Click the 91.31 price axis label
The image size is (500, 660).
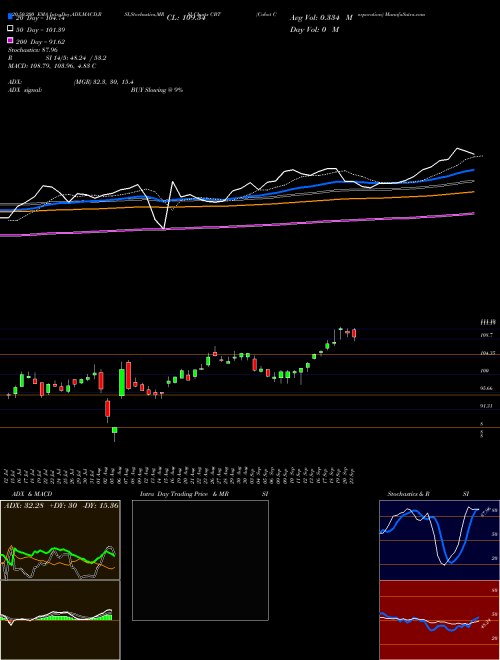tap(487, 406)
